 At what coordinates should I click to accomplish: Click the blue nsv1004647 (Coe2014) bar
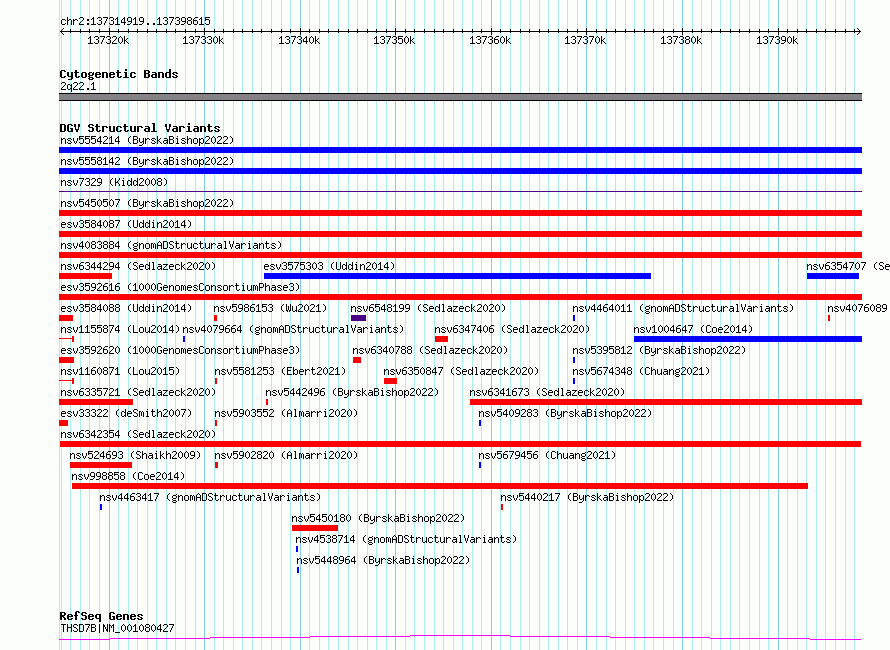pyautogui.click(x=748, y=339)
